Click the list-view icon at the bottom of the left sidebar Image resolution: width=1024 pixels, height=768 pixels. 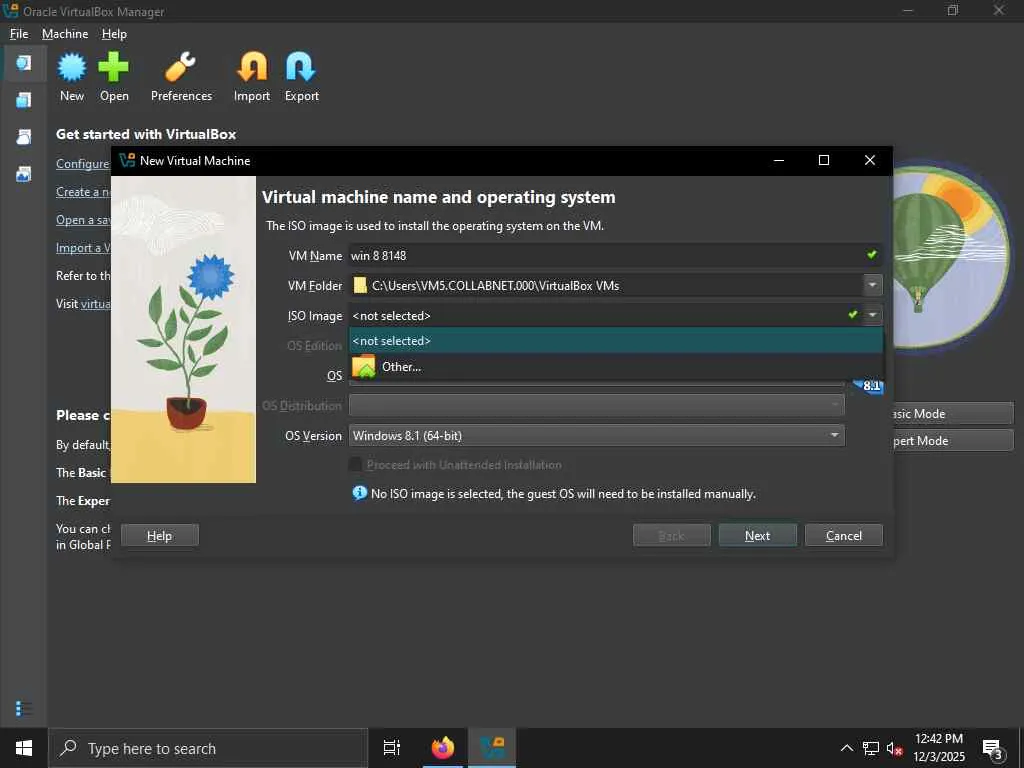[24, 709]
